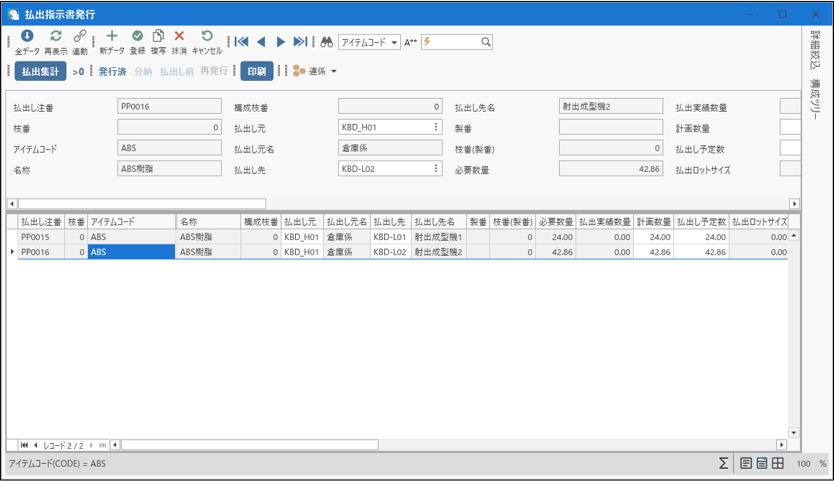Open the 払出し元 KBD_H01 selector
The width and height of the screenshot is (834, 481).
tap(436, 127)
